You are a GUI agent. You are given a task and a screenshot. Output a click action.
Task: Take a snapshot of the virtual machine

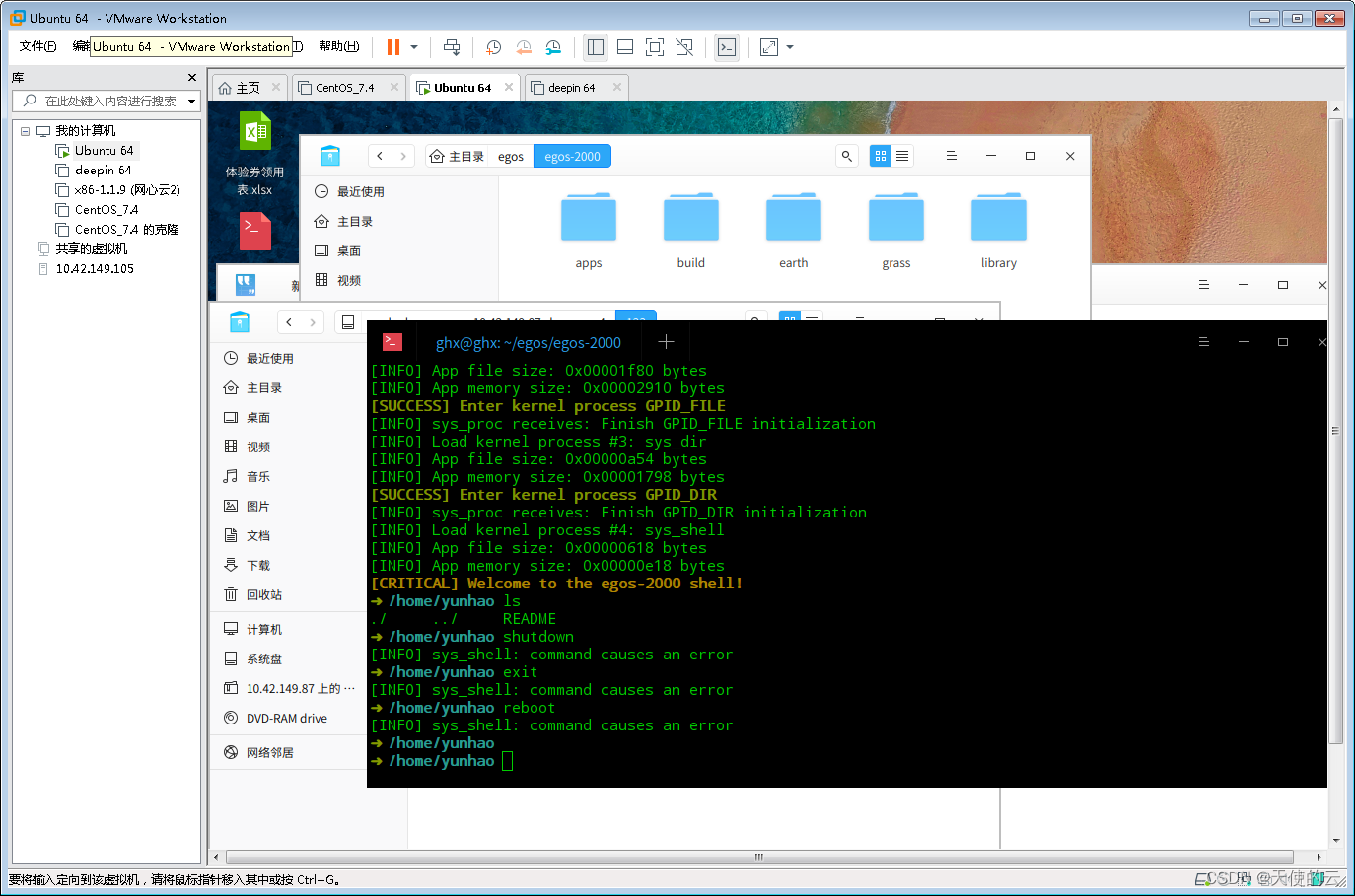494,47
